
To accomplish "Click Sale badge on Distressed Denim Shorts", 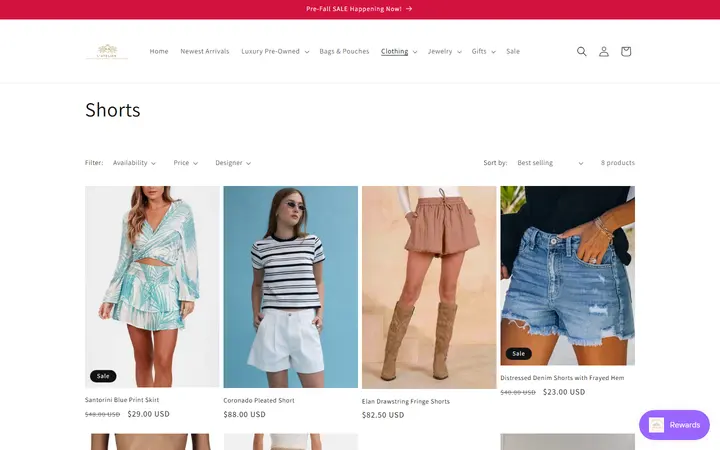I will coord(518,354).
